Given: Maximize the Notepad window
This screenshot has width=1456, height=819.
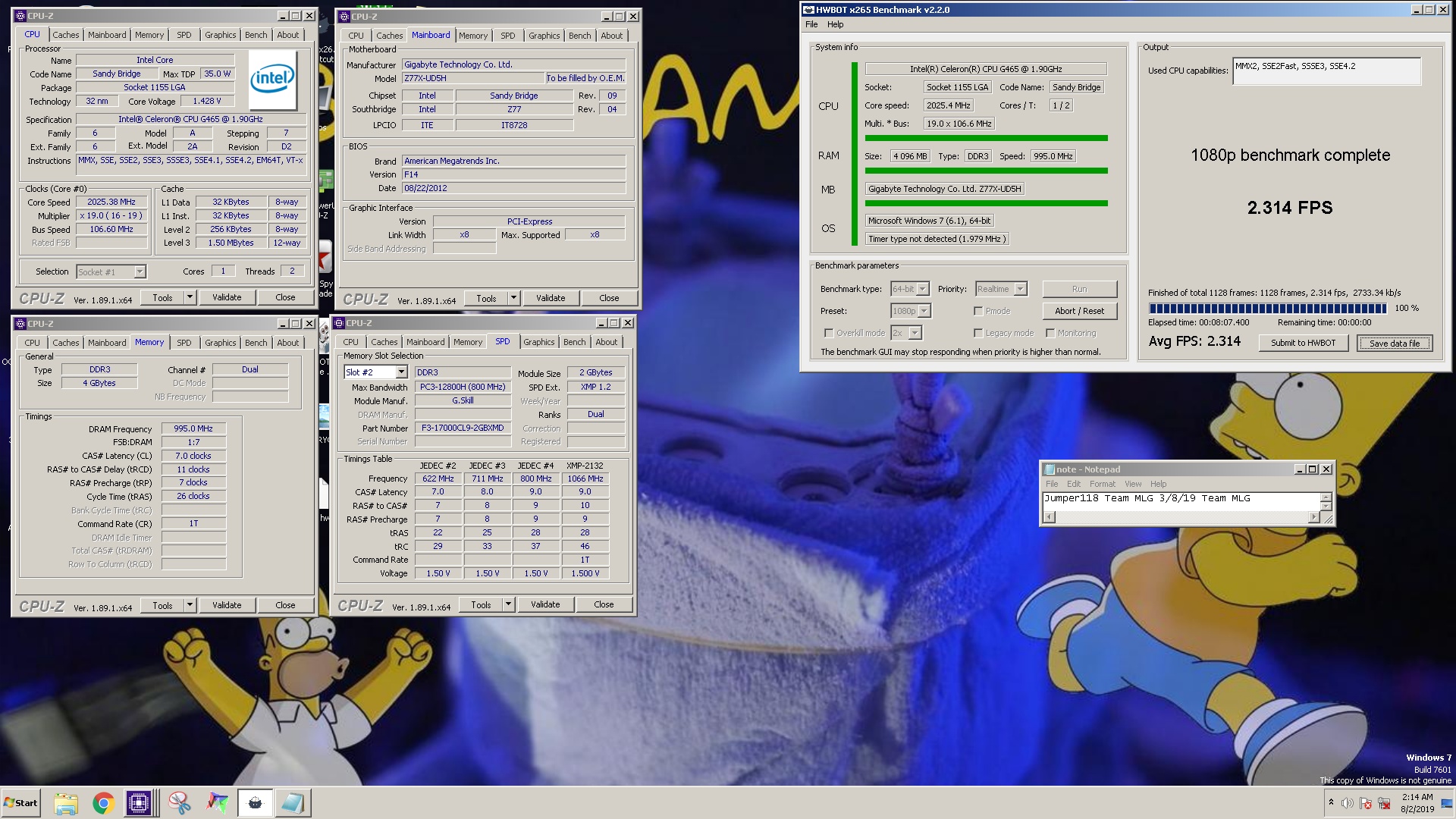Looking at the screenshot, I should pos(1313,469).
